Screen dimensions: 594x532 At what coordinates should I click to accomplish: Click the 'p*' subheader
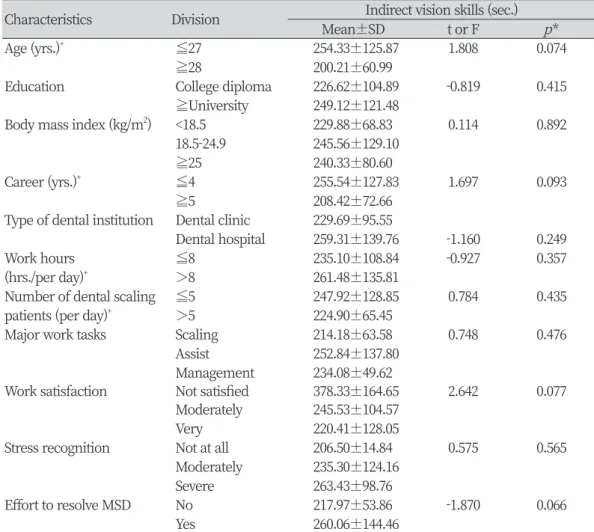[551, 30]
